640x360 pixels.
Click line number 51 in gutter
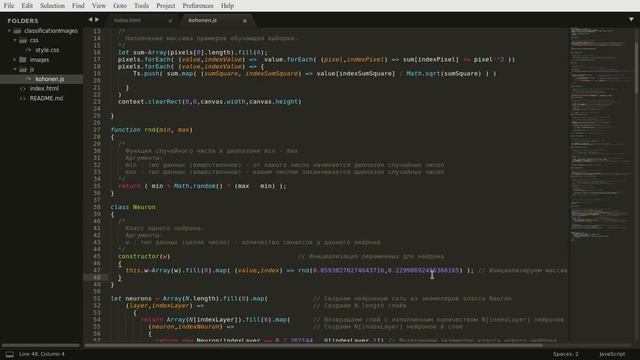[x=97, y=298]
